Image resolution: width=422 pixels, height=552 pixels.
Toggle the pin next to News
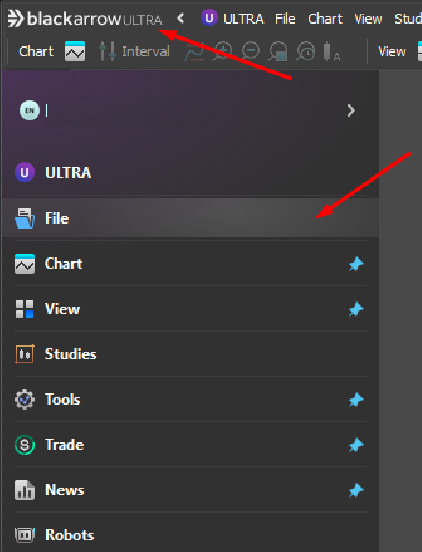coord(356,491)
